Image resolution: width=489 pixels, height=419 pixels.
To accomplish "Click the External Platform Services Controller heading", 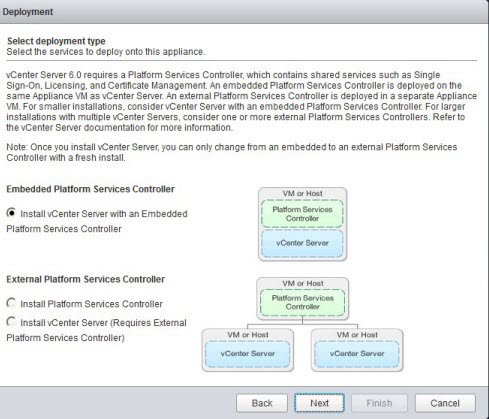I will pos(86,279).
